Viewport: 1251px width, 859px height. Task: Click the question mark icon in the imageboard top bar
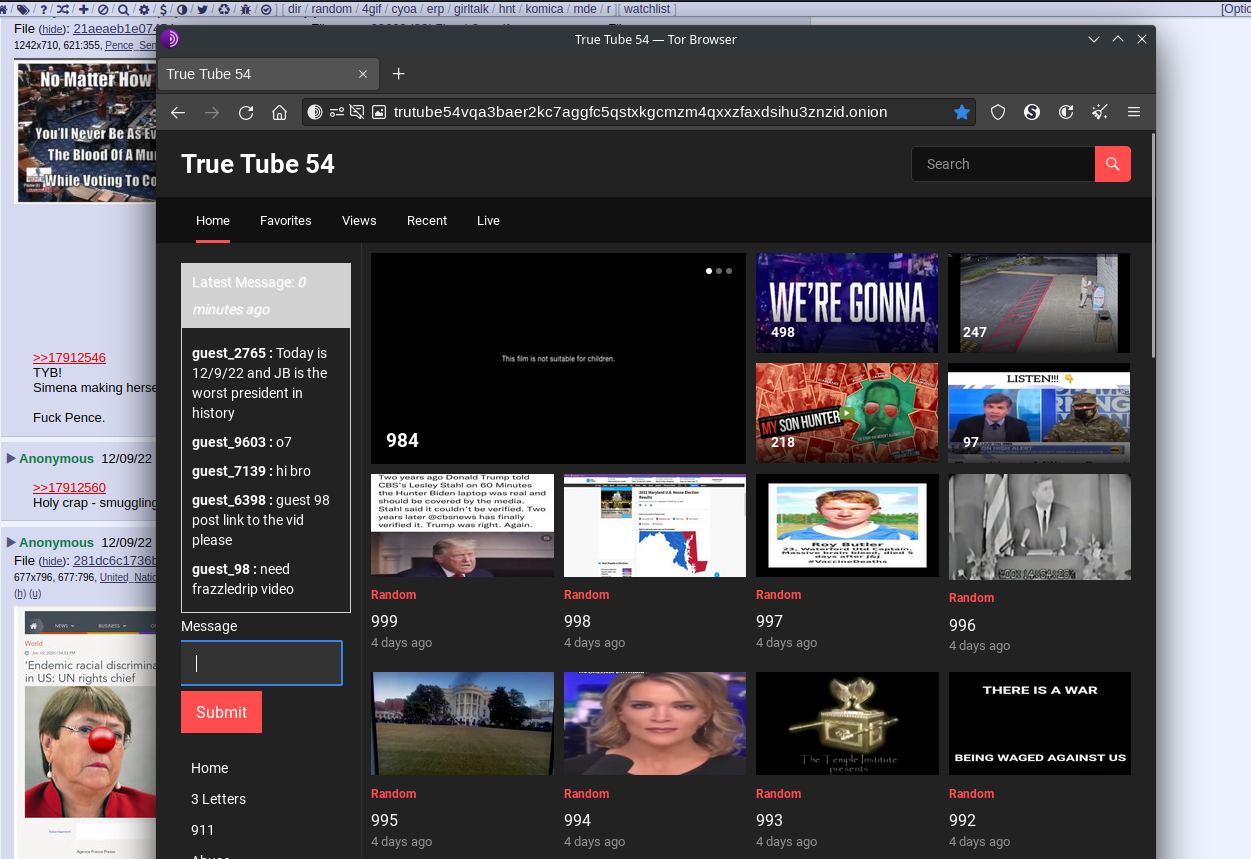pyautogui.click(x=43, y=9)
